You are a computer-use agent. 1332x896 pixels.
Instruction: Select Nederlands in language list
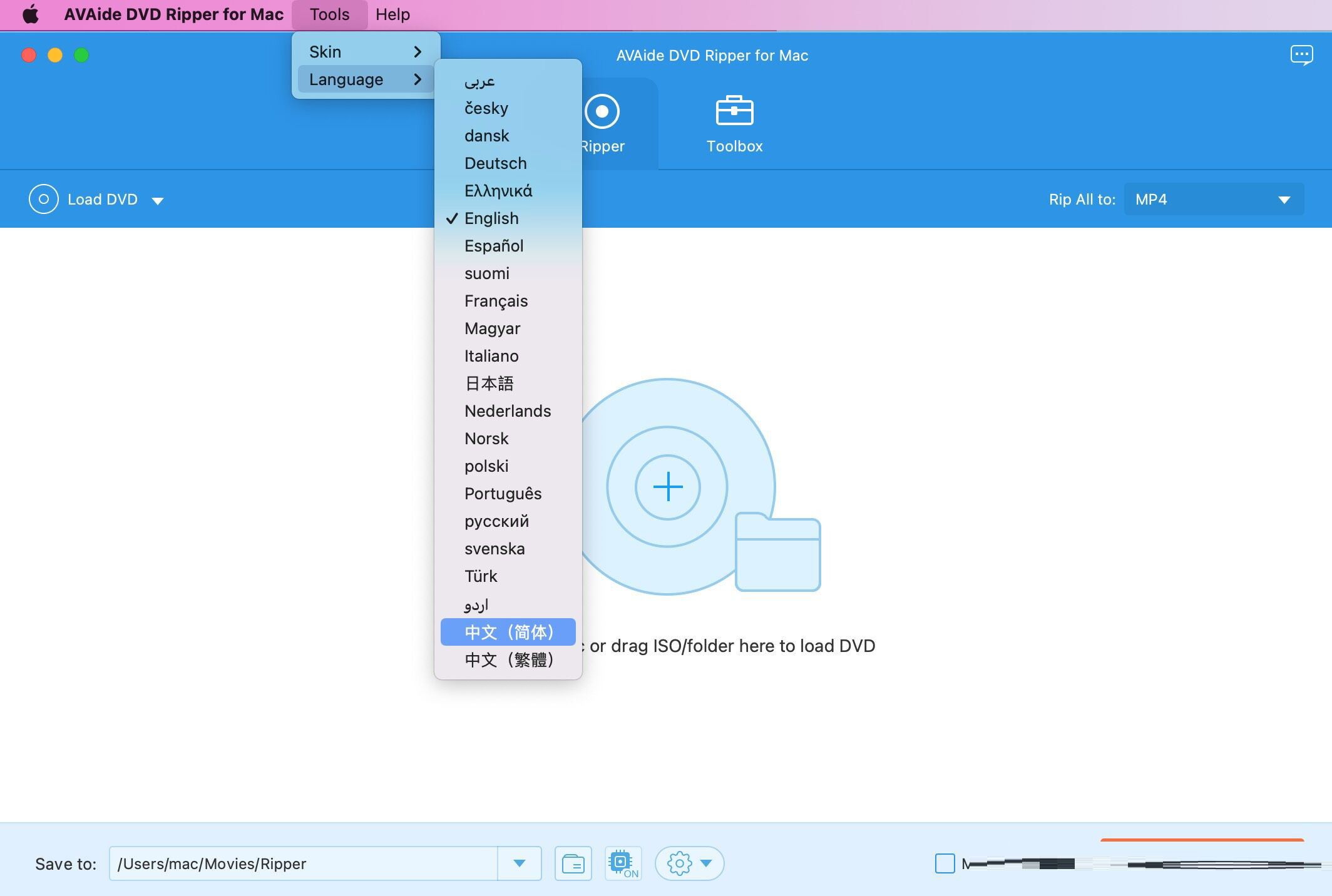508,411
